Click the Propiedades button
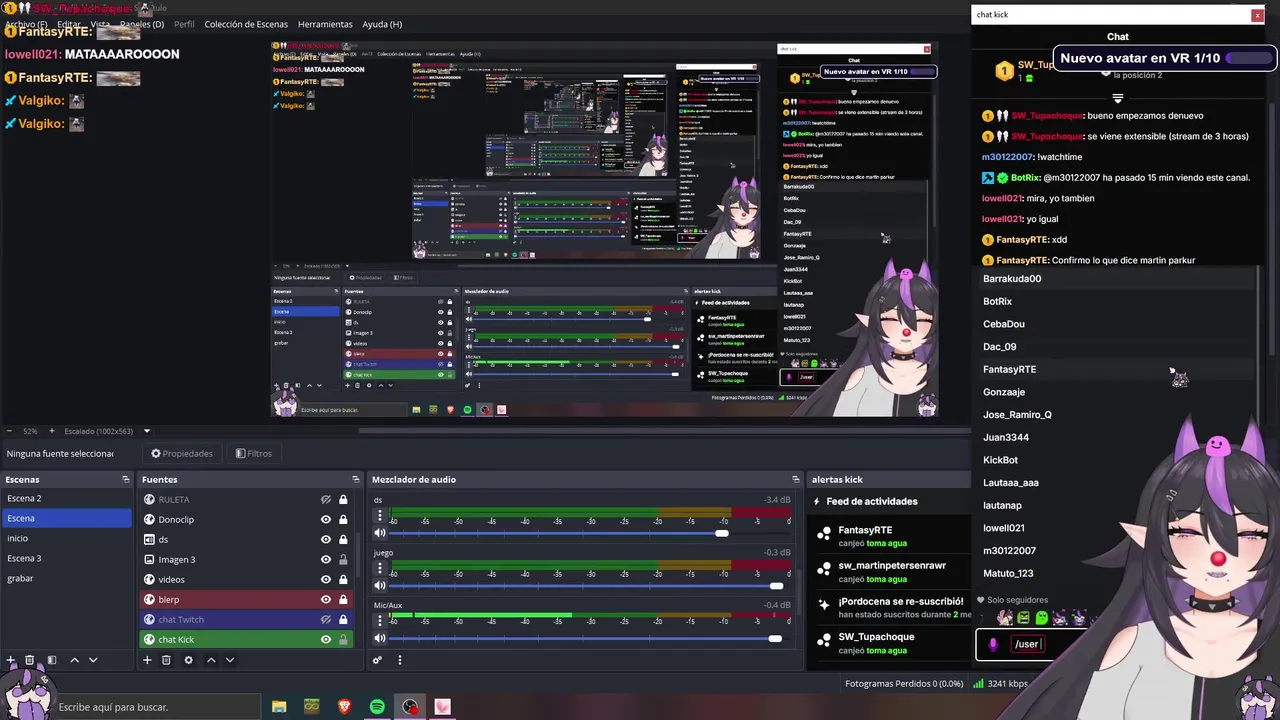This screenshot has width=1280, height=720. (182, 453)
